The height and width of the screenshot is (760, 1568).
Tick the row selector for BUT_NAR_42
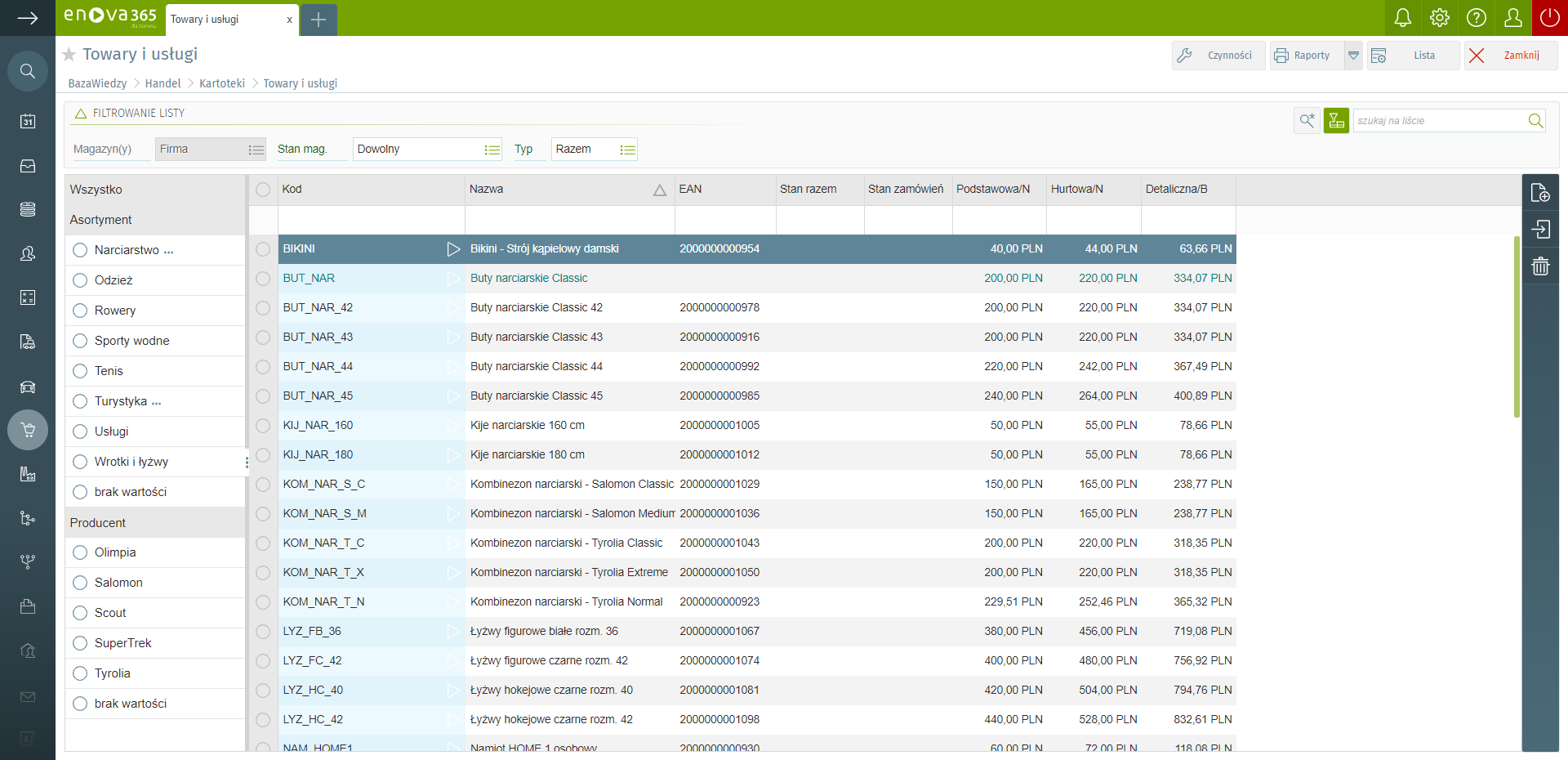pos(263,308)
